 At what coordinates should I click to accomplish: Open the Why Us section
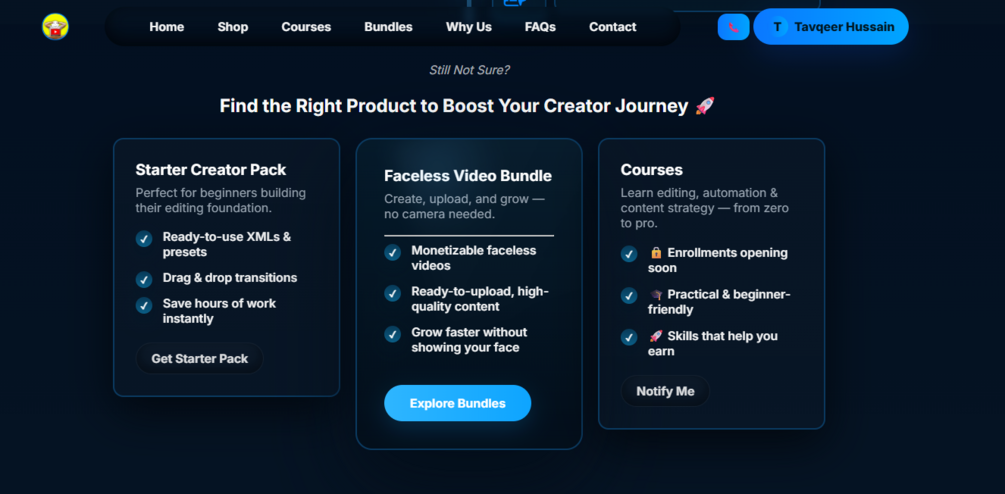click(x=469, y=27)
